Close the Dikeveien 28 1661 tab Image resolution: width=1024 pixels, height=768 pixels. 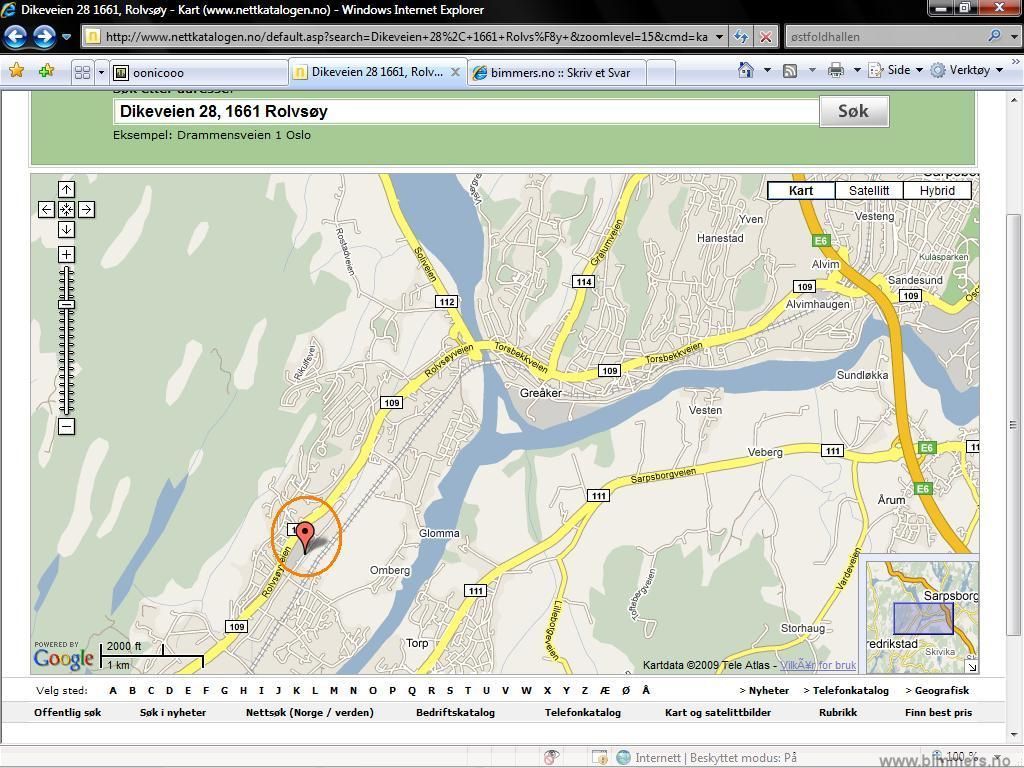[456, 72]
